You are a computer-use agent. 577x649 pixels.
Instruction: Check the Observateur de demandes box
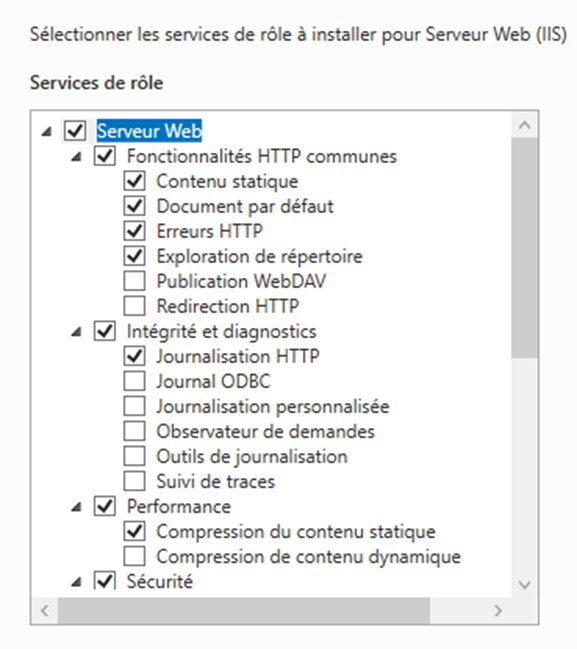[x=135, y=431]
